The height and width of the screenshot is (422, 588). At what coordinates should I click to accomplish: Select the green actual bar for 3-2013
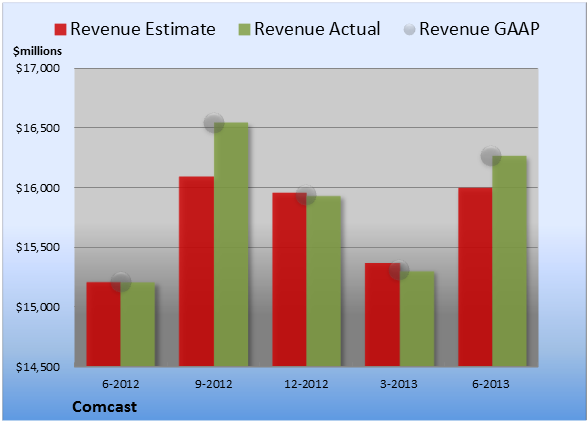pos(417,319)
